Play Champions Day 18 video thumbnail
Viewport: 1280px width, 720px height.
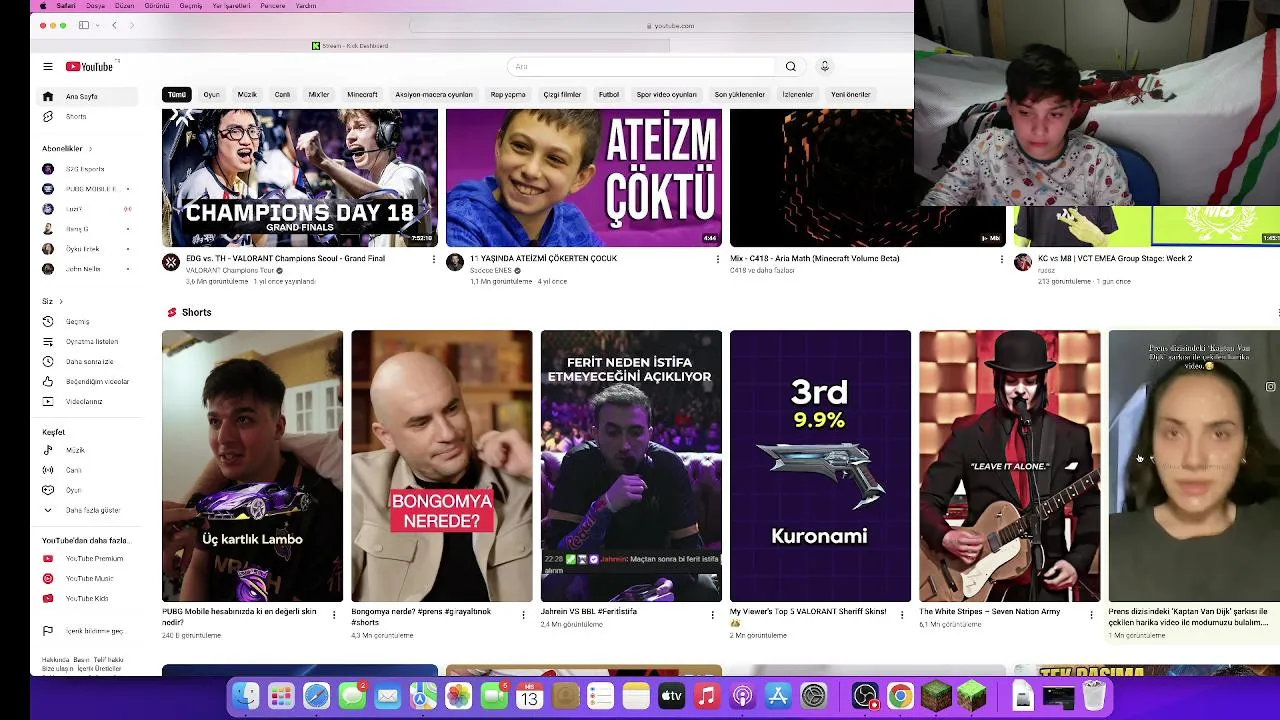coord(300,178)
